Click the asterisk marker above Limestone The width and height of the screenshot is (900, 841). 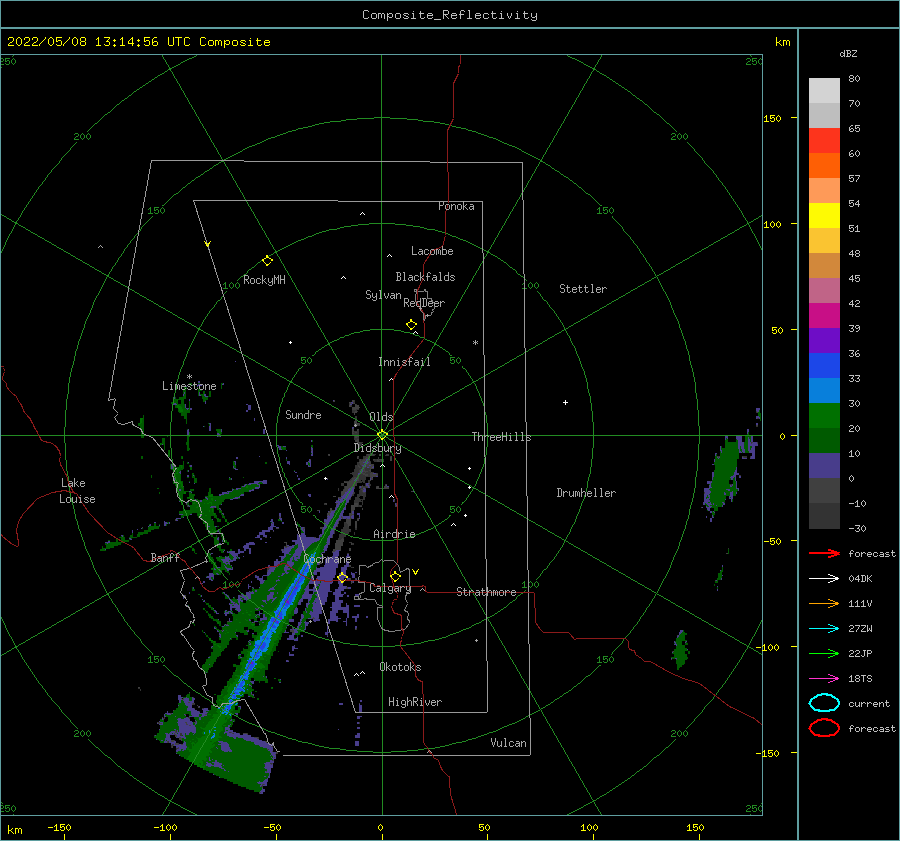[189, 377]
